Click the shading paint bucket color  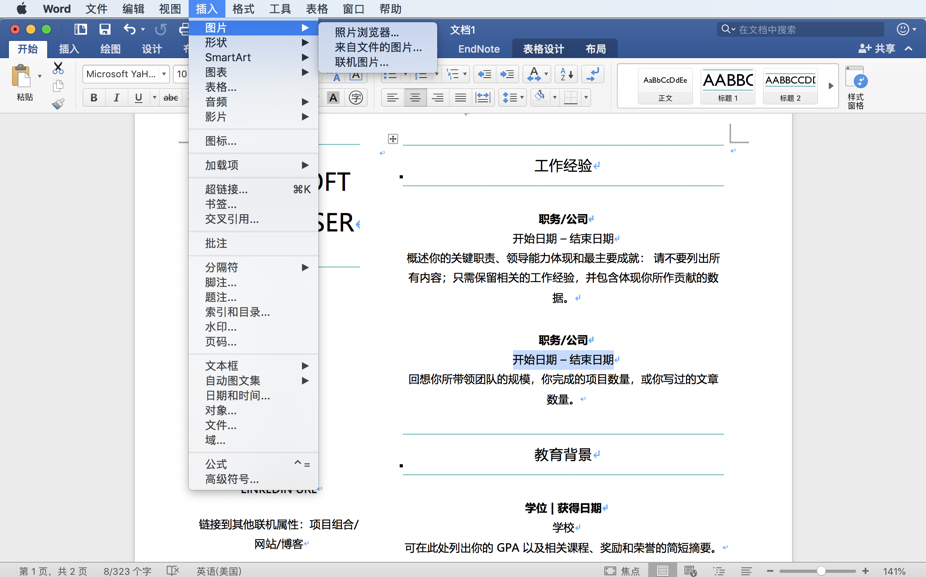pos(539,97)
